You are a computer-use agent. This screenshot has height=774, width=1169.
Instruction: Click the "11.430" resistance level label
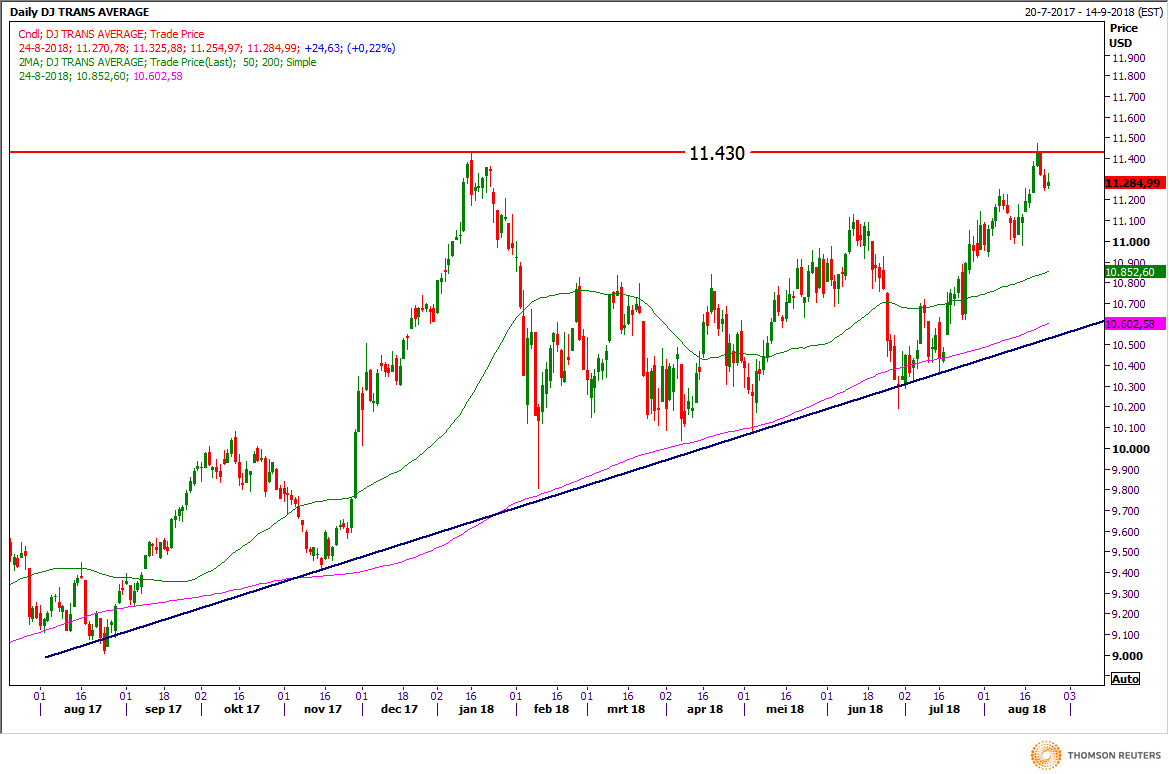click(717, 153)
